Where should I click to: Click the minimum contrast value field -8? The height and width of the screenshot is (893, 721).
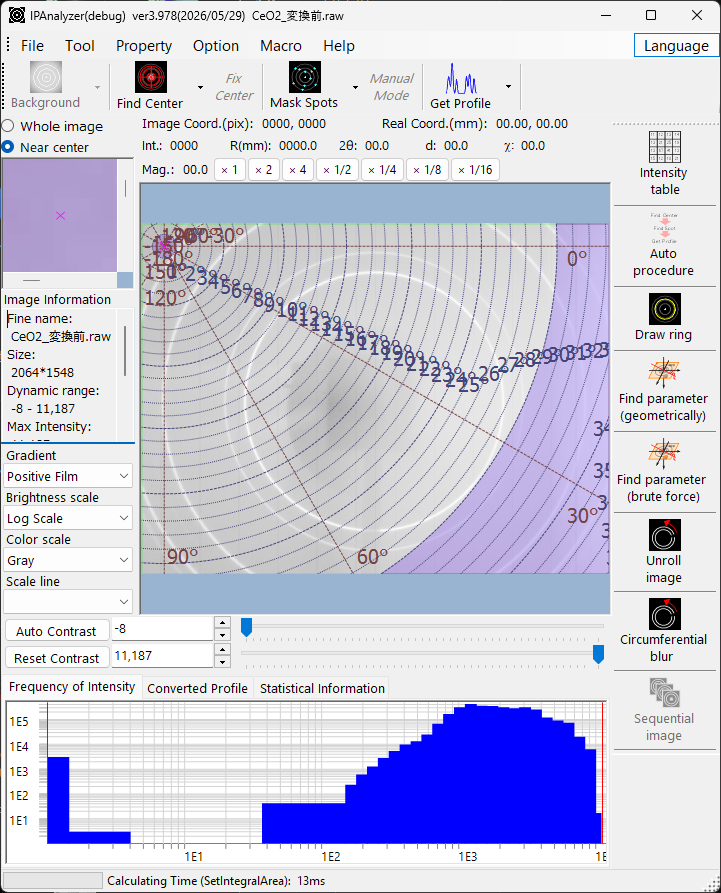(163, 629)
